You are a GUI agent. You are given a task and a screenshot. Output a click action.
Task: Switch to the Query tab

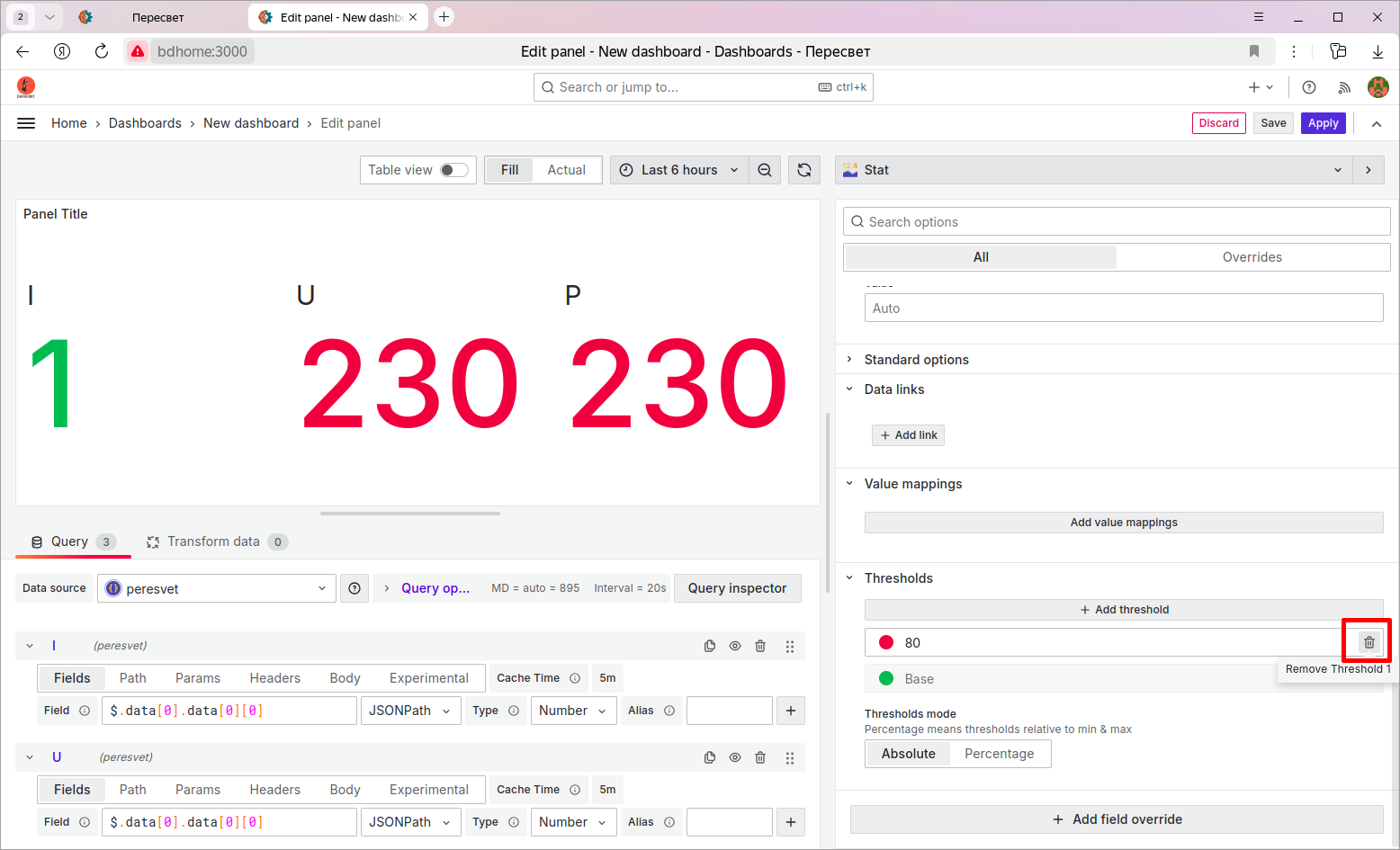click(x=73, y=541)
